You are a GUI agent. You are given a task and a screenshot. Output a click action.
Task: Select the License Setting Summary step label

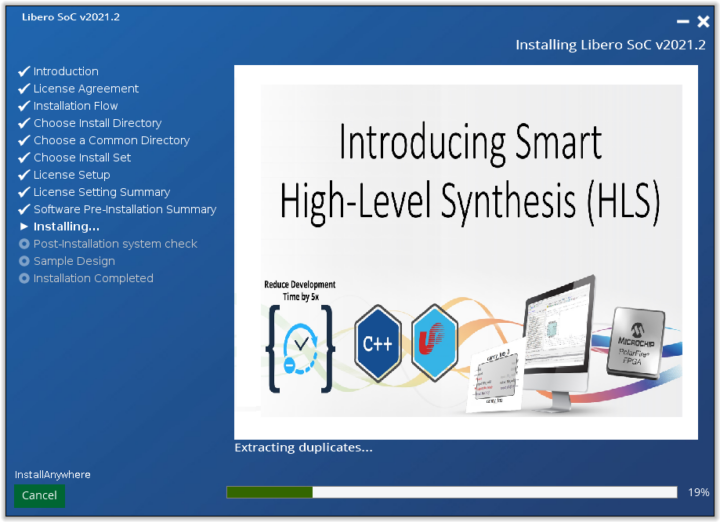101,192
